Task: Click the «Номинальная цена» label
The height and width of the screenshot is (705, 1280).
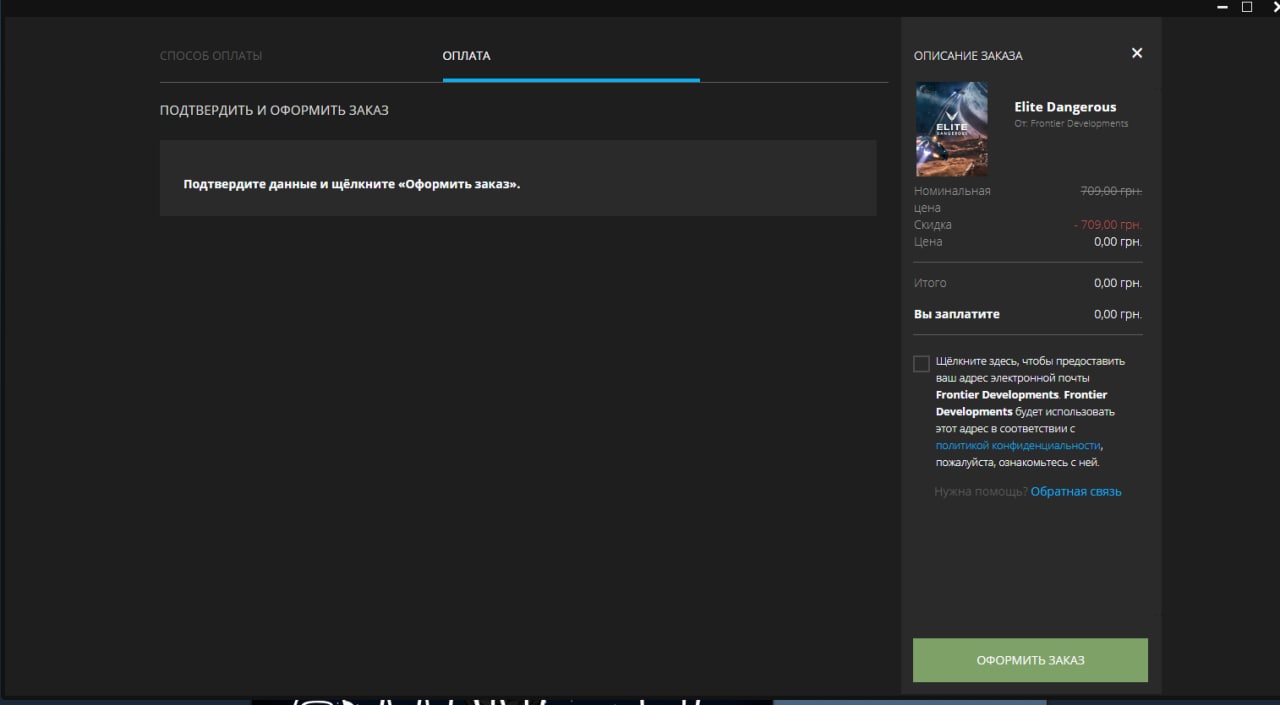Action: (x=952, y=199)
